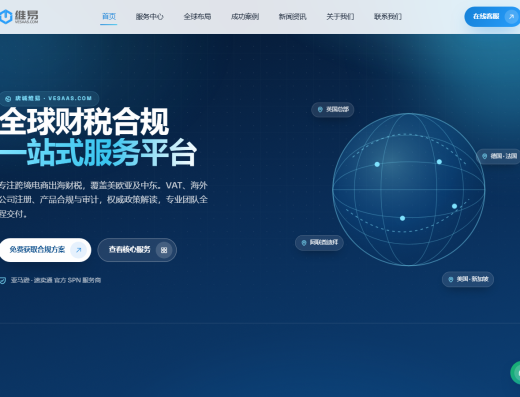
Task: Select the 迪拜 location label
Action: (x=319, y=243)
